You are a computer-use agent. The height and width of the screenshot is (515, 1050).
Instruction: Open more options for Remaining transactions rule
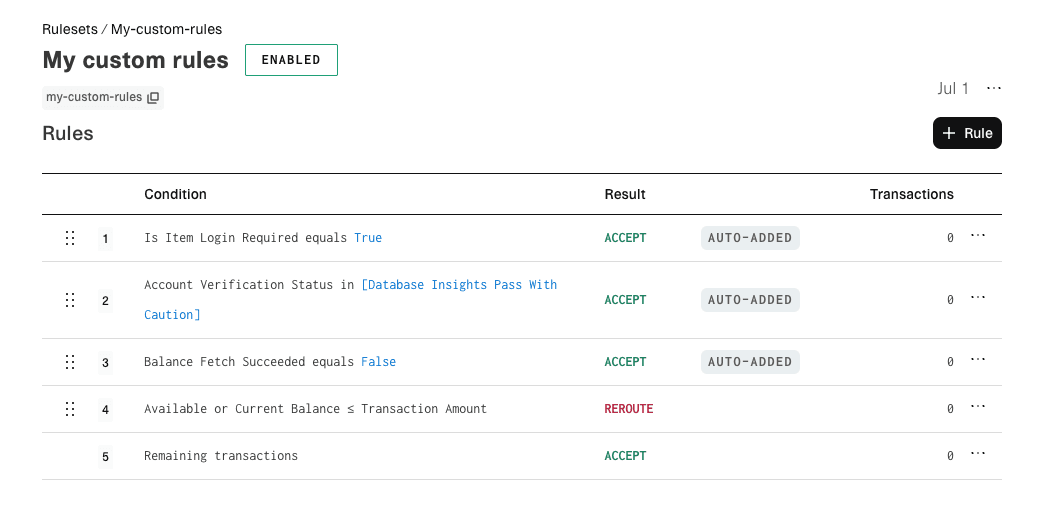(978, 454)
